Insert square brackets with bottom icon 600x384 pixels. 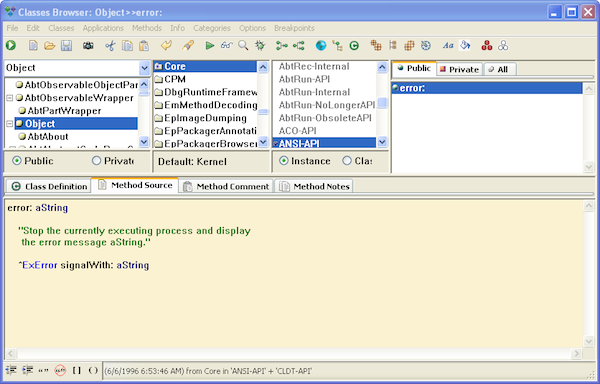[77, 370]
